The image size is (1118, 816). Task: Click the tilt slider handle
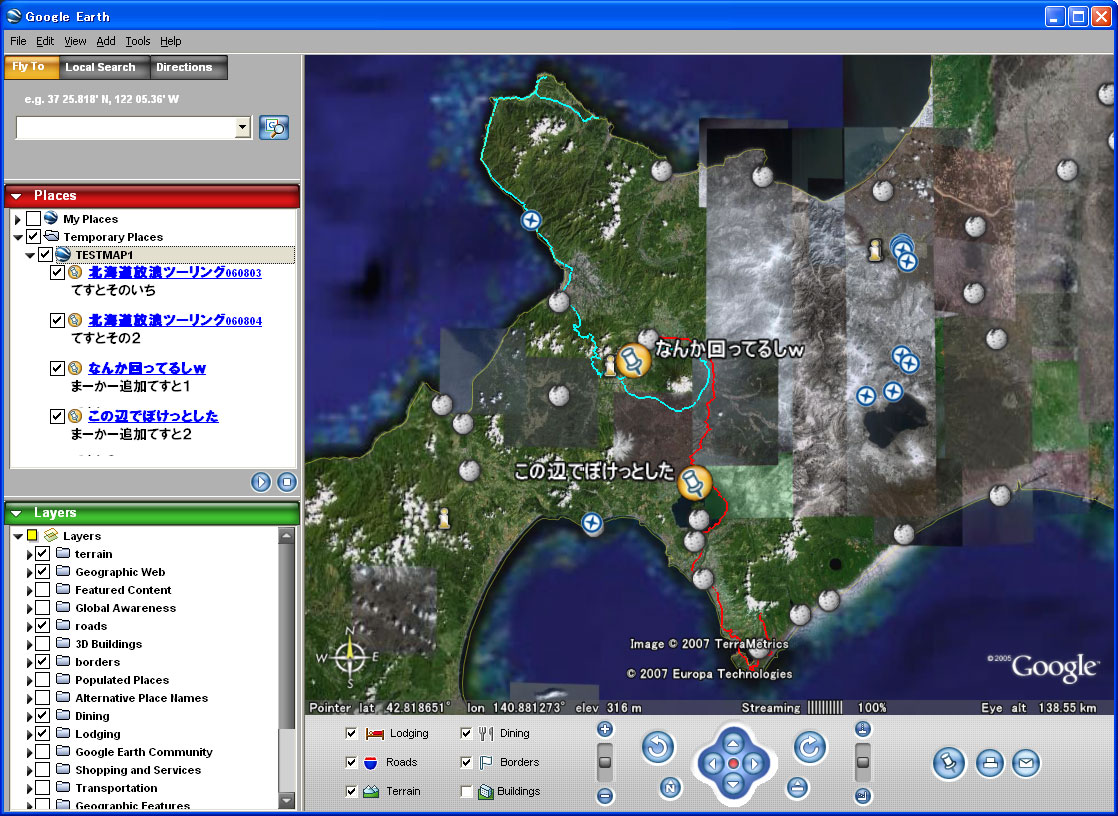(x=863, y=762)
